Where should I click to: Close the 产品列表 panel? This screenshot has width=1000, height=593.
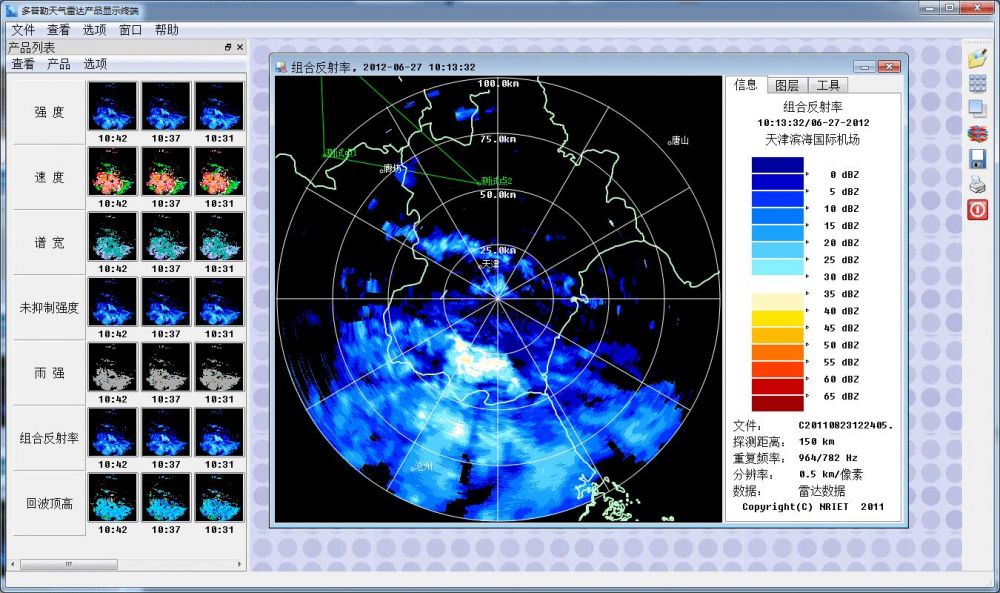[x=240, y=47]
